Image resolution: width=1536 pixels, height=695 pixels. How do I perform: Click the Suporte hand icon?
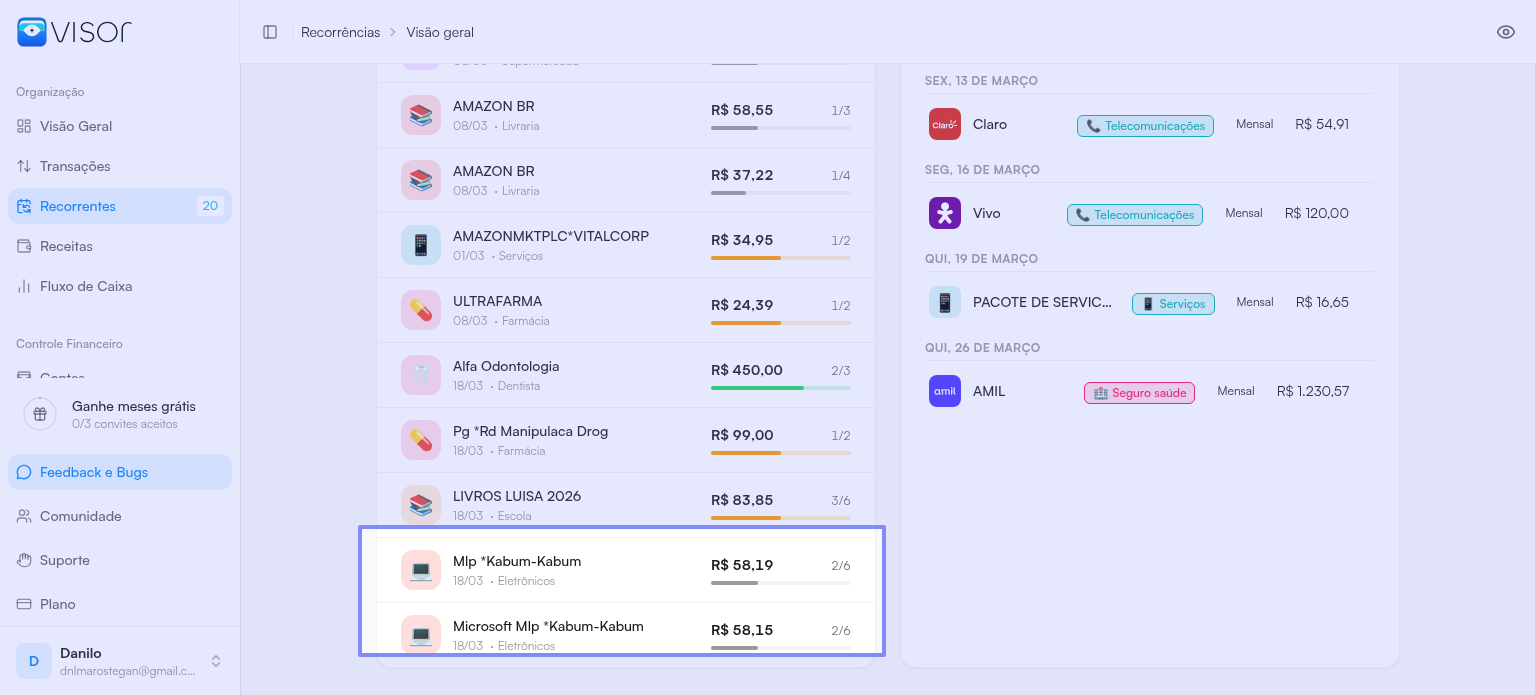click(x=24, y=560)
